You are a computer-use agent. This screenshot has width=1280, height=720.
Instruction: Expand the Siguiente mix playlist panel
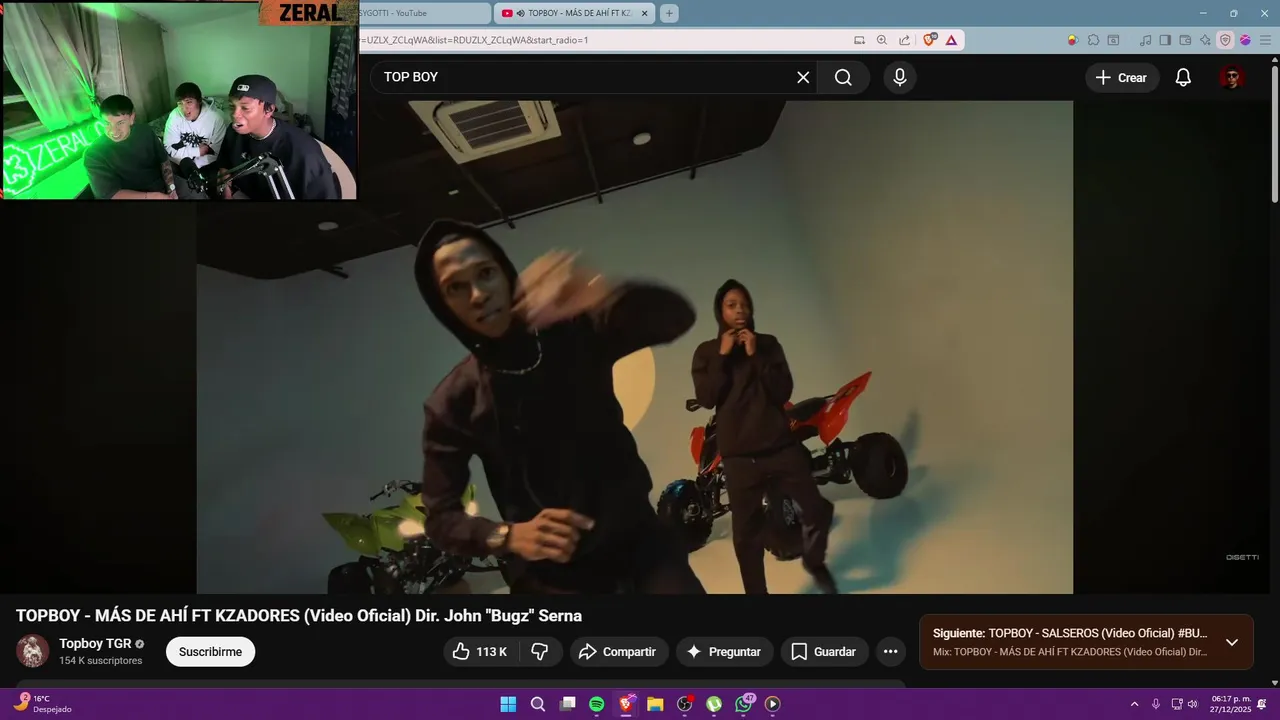tap(1232, 642)
